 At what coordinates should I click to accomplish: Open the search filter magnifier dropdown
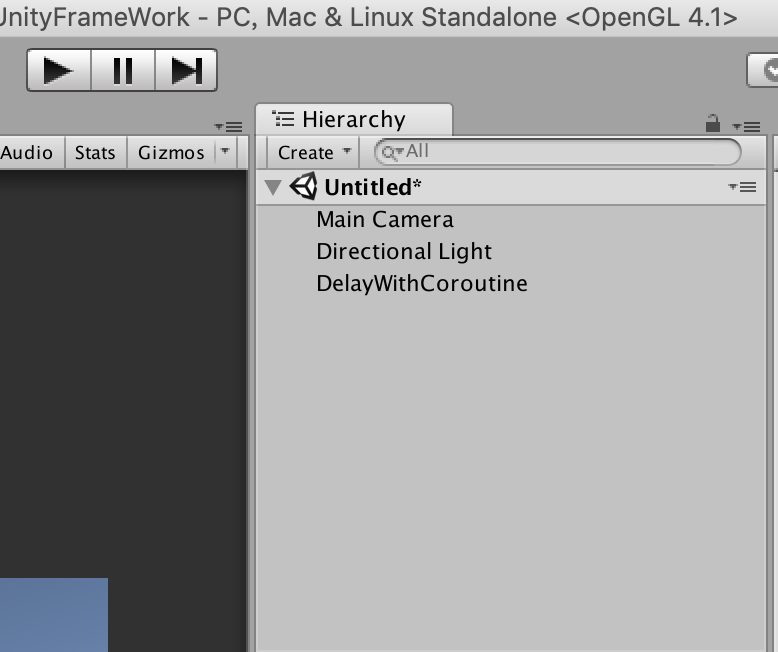392,153
